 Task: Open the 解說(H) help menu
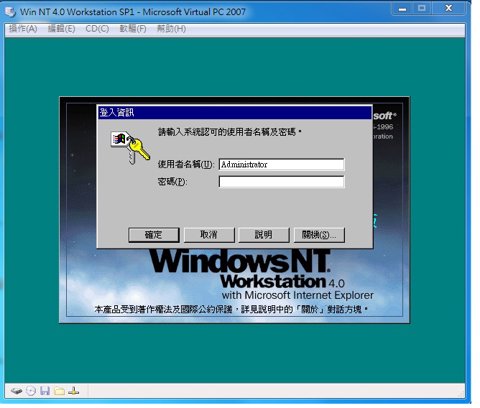tap(171, 29)
